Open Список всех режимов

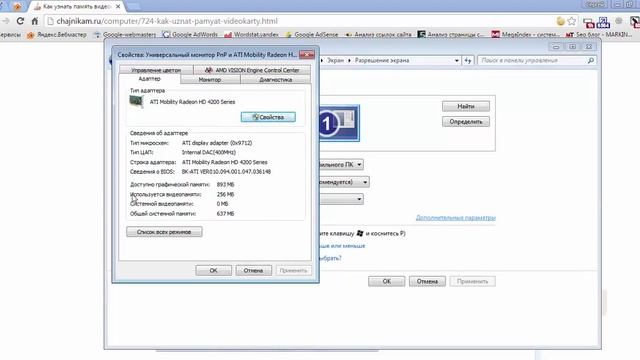click(x=164, y=232)
